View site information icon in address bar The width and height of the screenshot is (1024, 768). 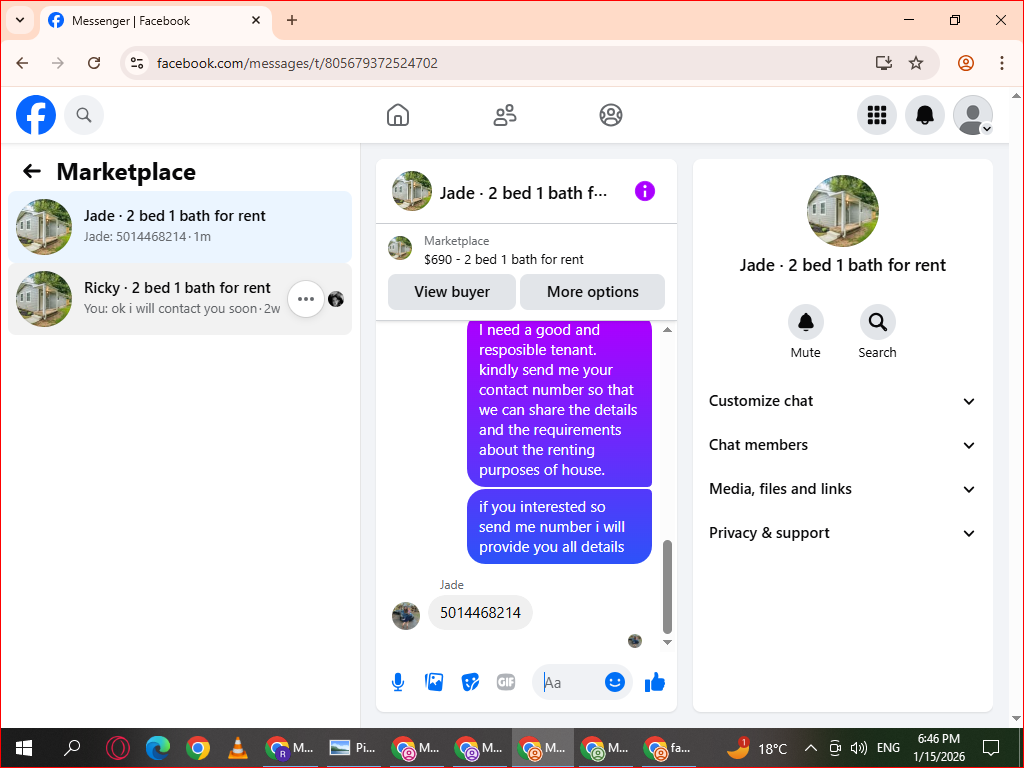point(136,63)
